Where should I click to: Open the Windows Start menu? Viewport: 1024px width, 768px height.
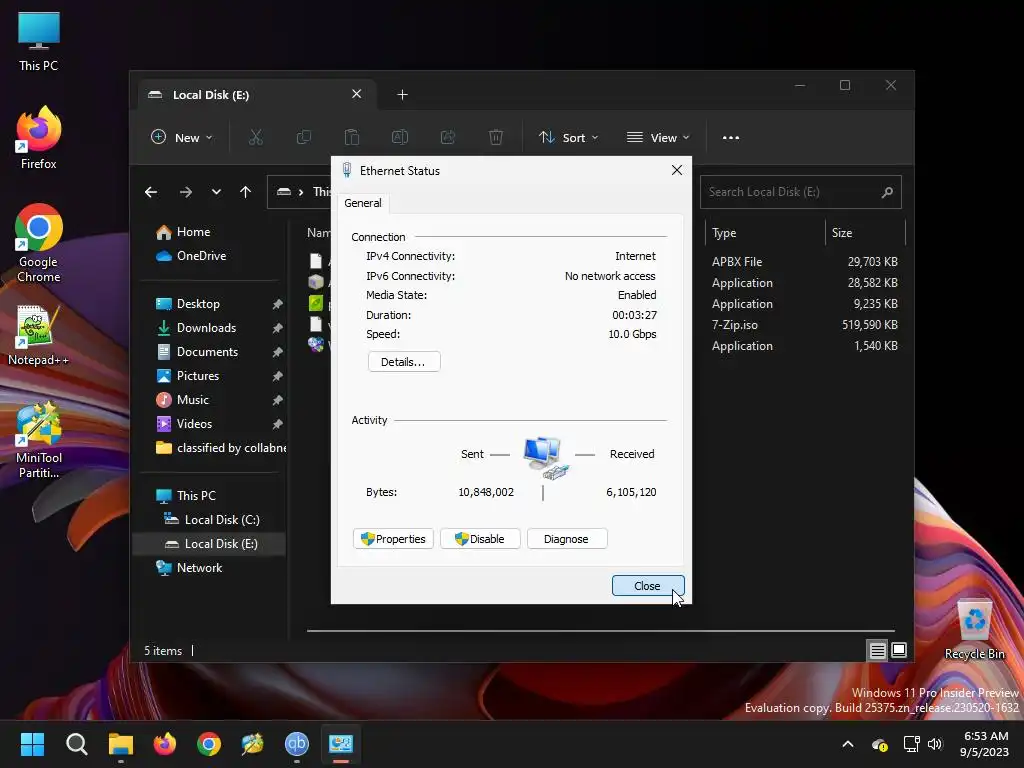pos(32,744)
